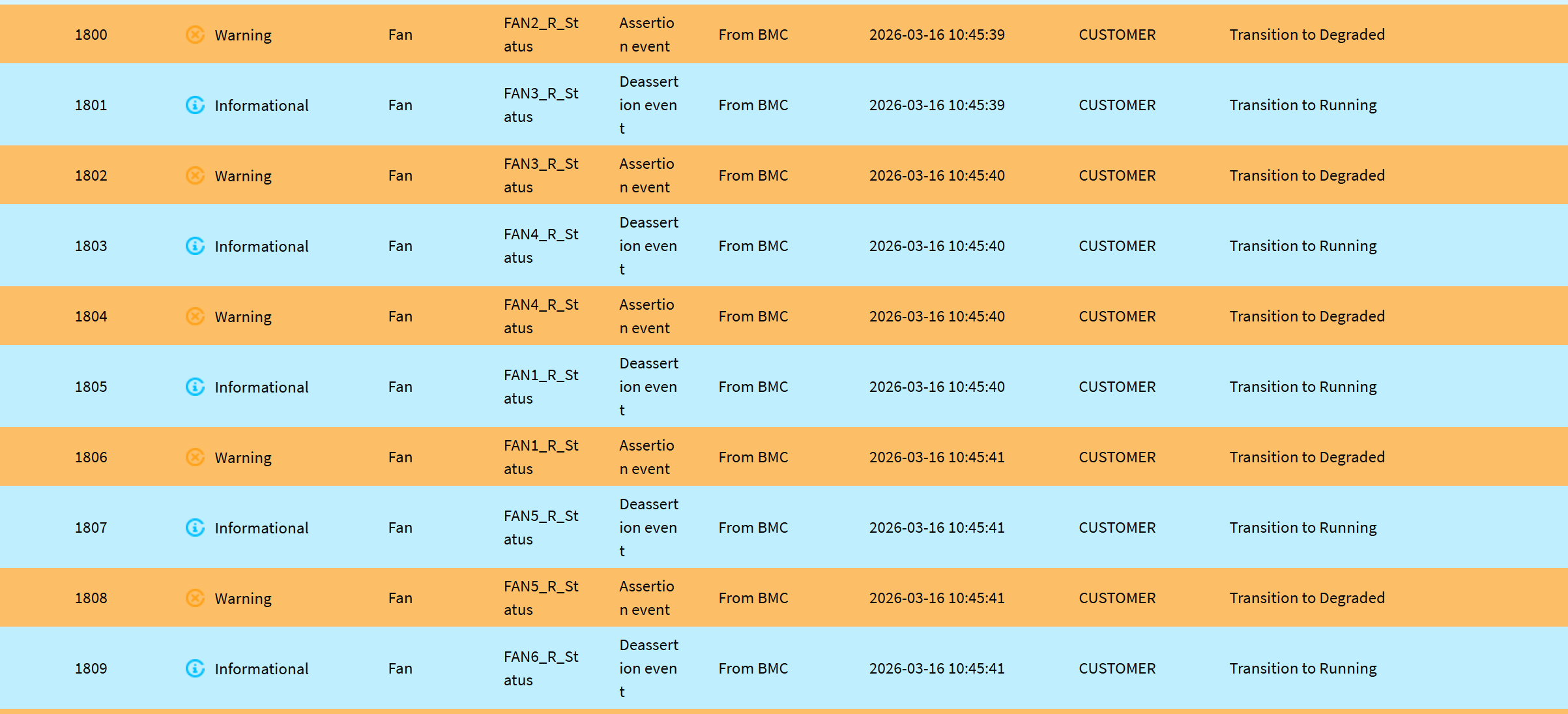Screen dimensions: 1568x714
Task: Click the Informational severity label for event 1801
Action: [261, 105]
